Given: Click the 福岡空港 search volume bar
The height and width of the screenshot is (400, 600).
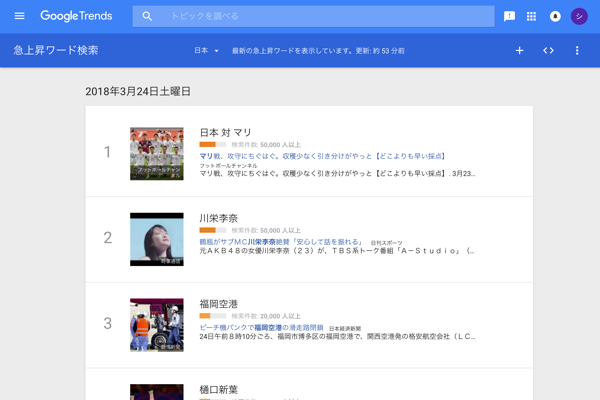Looking at the screenshot, I should 212,316.
